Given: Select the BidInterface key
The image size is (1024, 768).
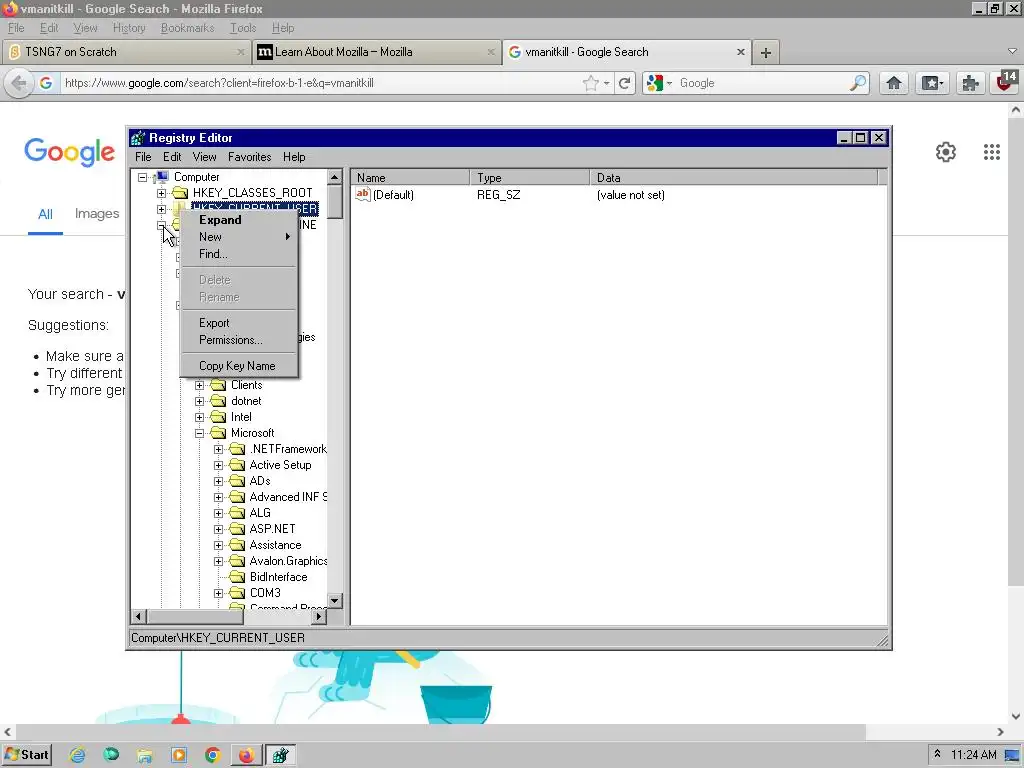Looking at the screenshot, I should click(278, 577).
